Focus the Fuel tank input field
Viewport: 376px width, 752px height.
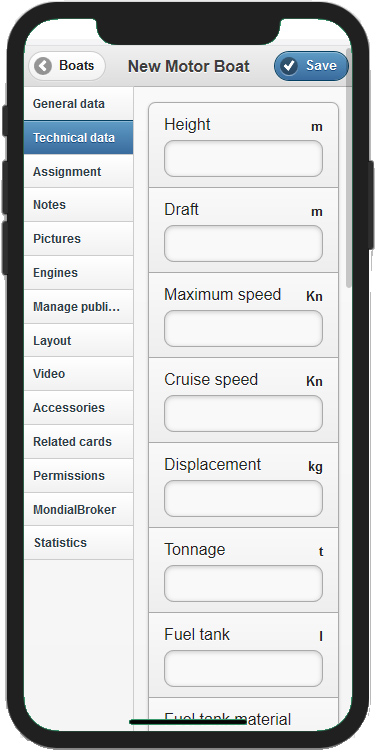(243, 669)
